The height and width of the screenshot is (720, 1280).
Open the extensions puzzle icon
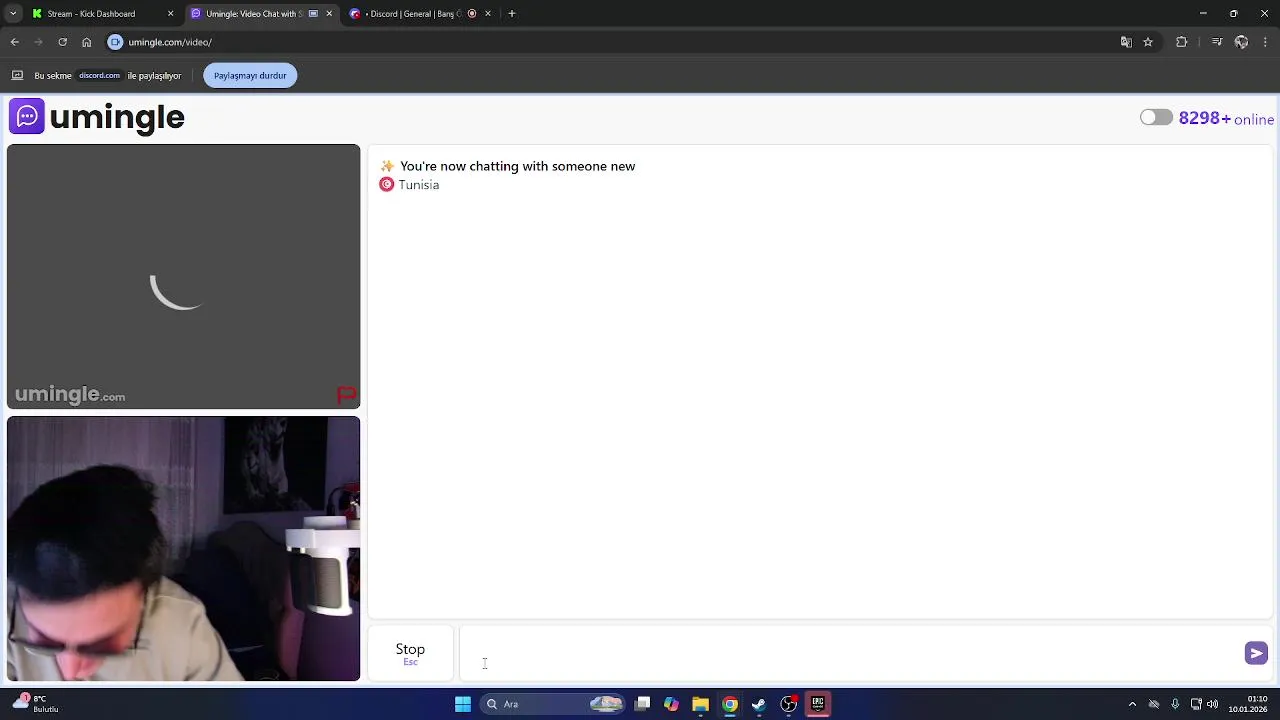click(1182, 42)
